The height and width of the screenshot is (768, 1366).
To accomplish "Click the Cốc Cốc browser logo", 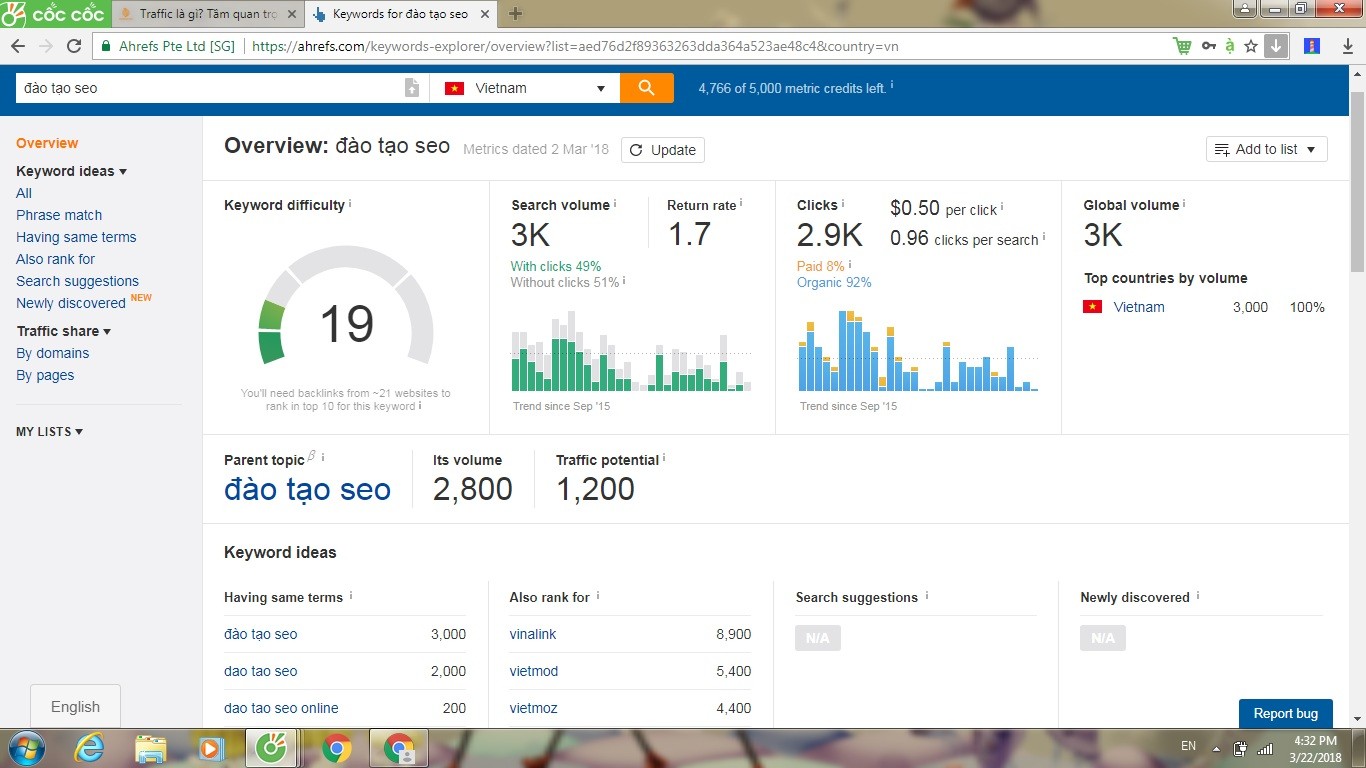I will (x=53, y=14).
